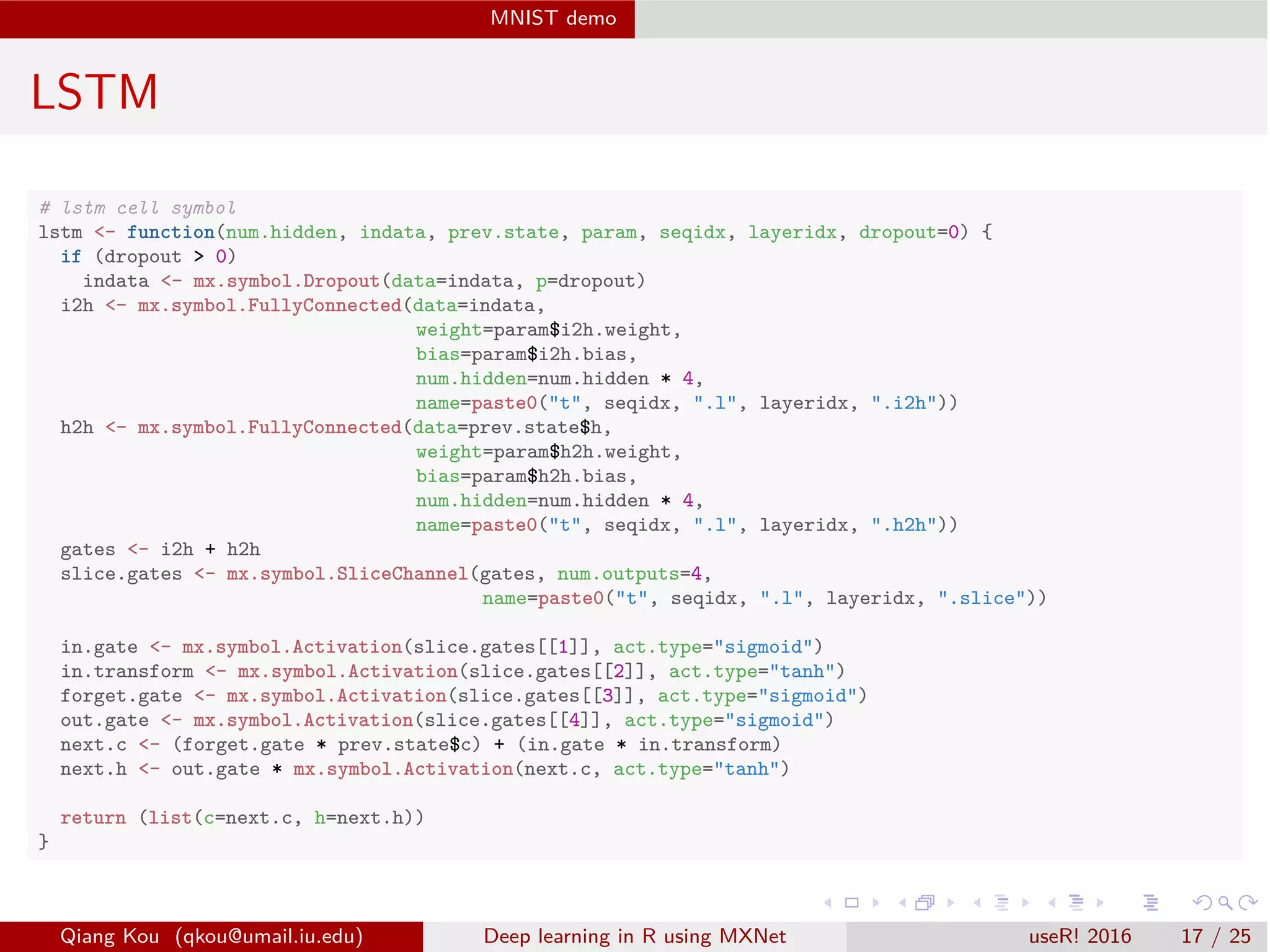Viewport: 1270px width, 952px height.
Task: Go to previous frame arrow beside stacked frames
Action: (902, 903)
